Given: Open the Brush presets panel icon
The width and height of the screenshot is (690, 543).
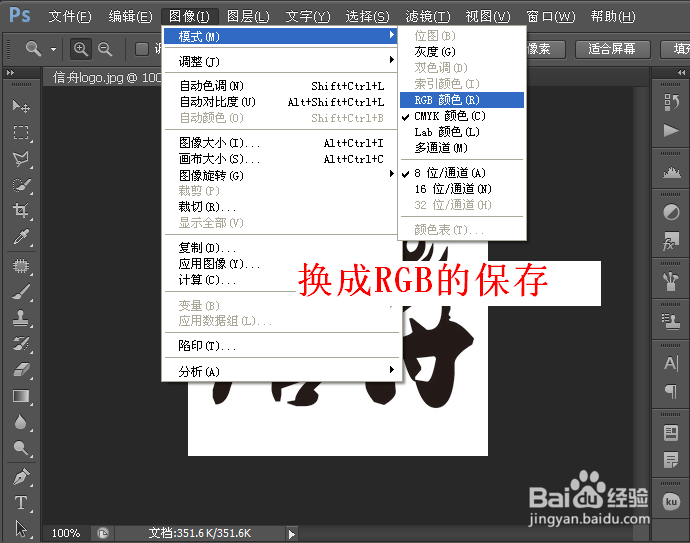Looking at the screenshot, I should click(x=671, y=282).
